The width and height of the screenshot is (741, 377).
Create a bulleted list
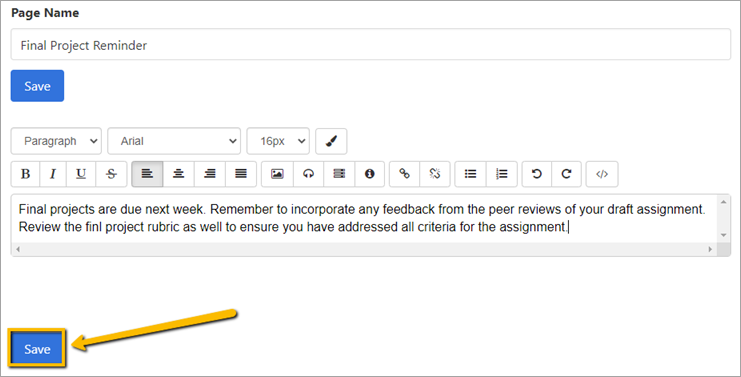pyautogui.click(x=470, y=174)
